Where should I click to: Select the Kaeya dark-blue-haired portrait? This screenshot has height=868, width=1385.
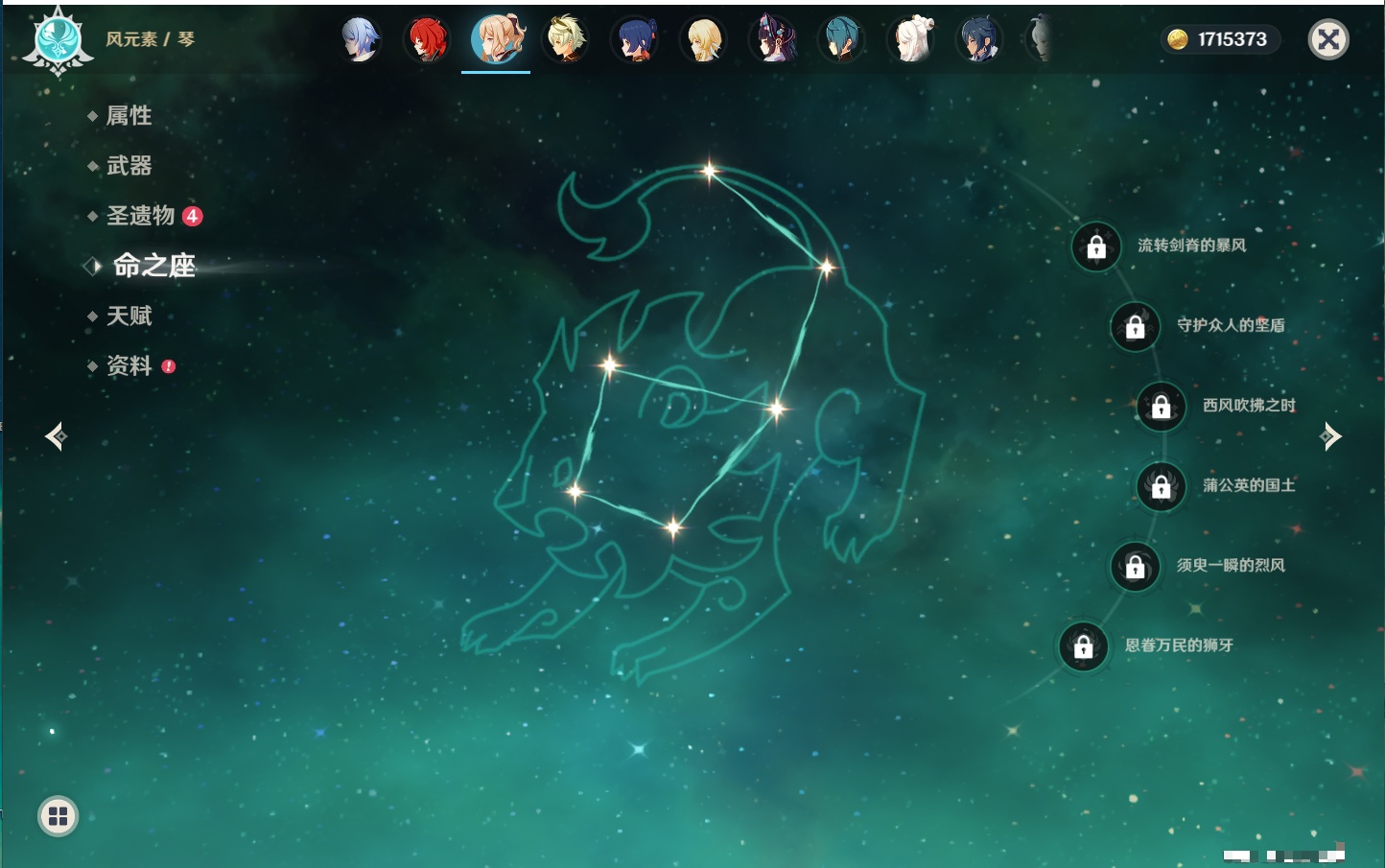click(x=979, y=39)
